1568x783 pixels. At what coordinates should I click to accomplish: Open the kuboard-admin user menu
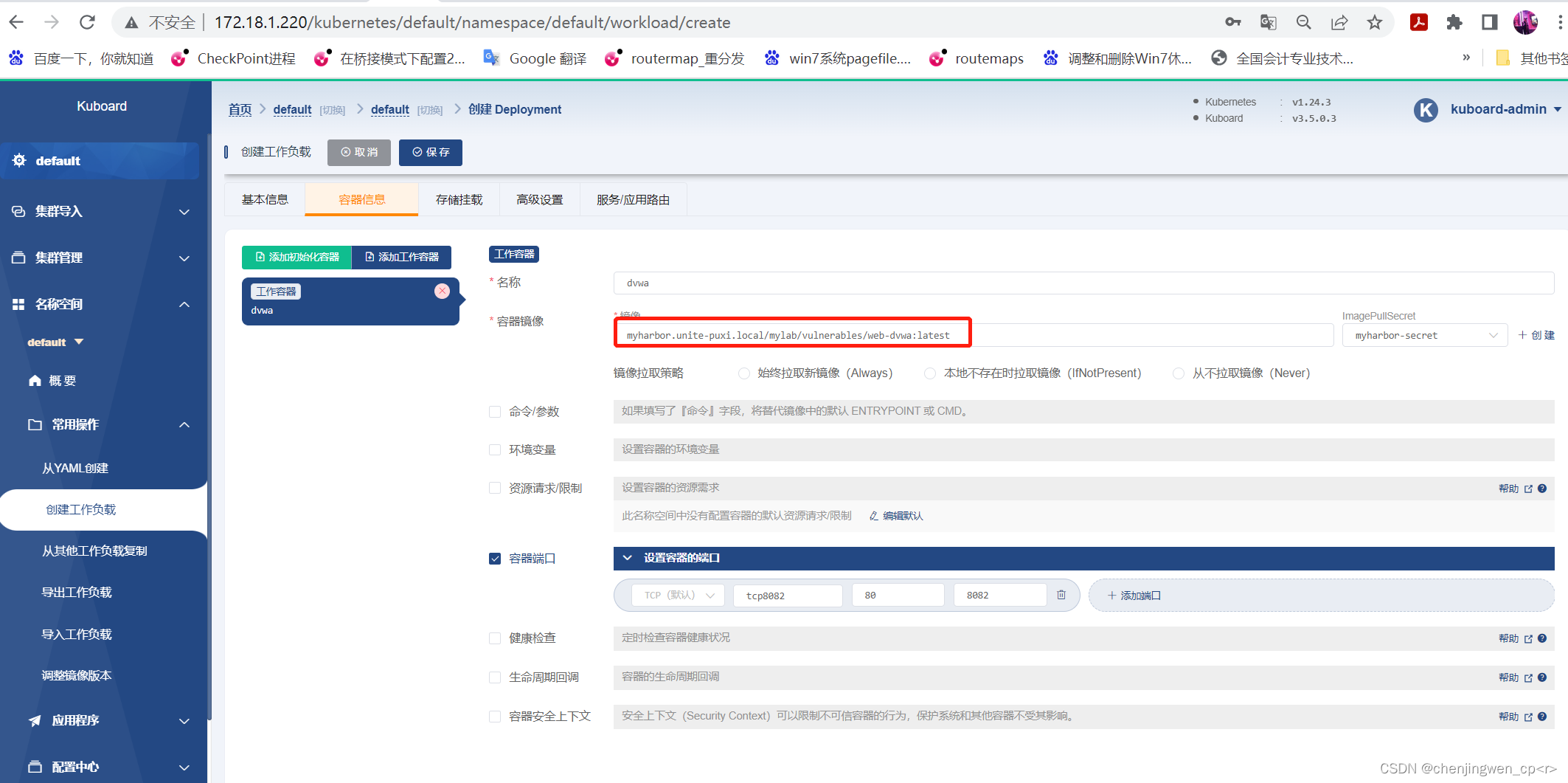point(1505,109)
